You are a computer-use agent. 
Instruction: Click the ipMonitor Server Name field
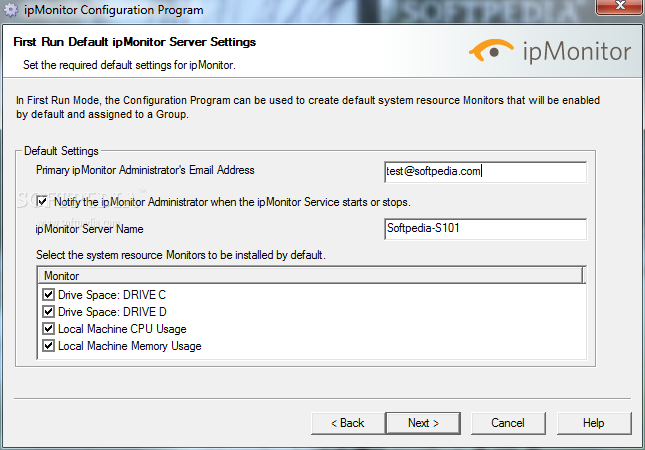(x=485, y=229)
